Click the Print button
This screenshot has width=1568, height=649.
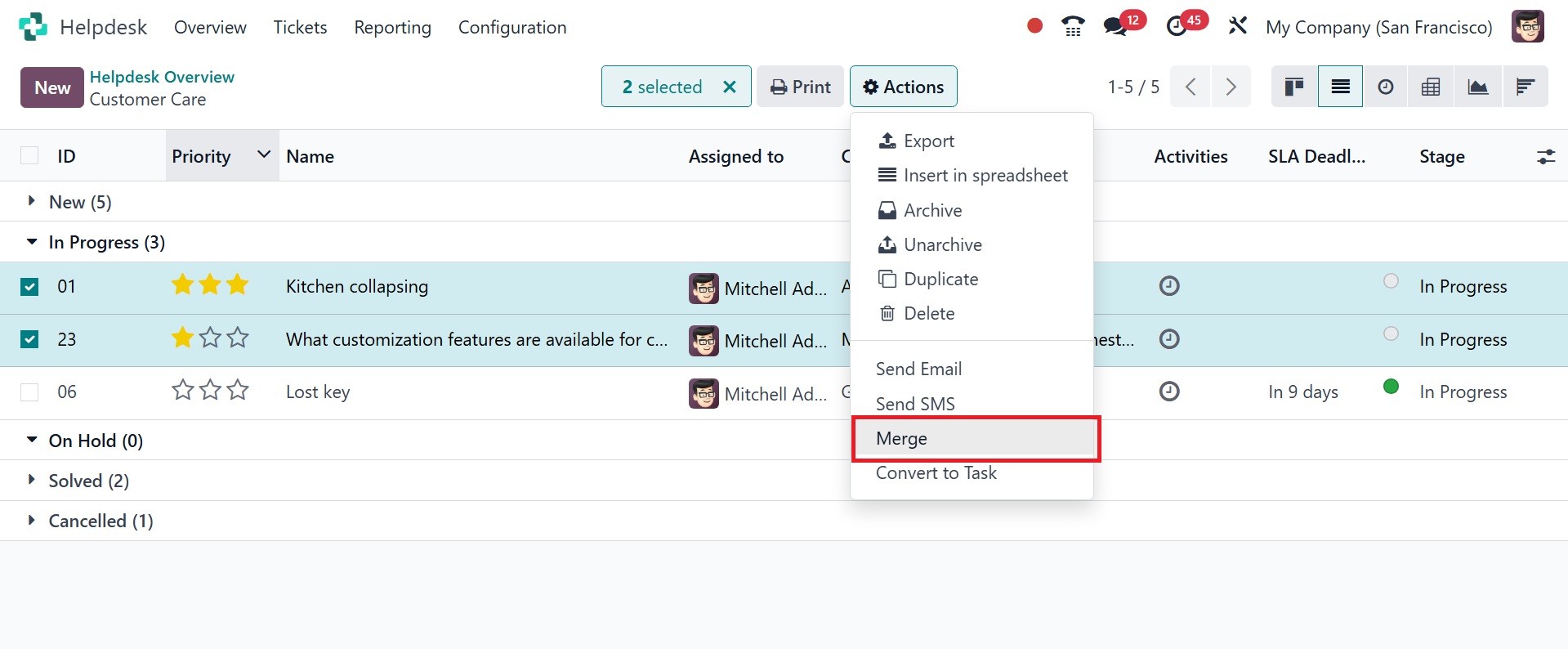pos(800,87)
